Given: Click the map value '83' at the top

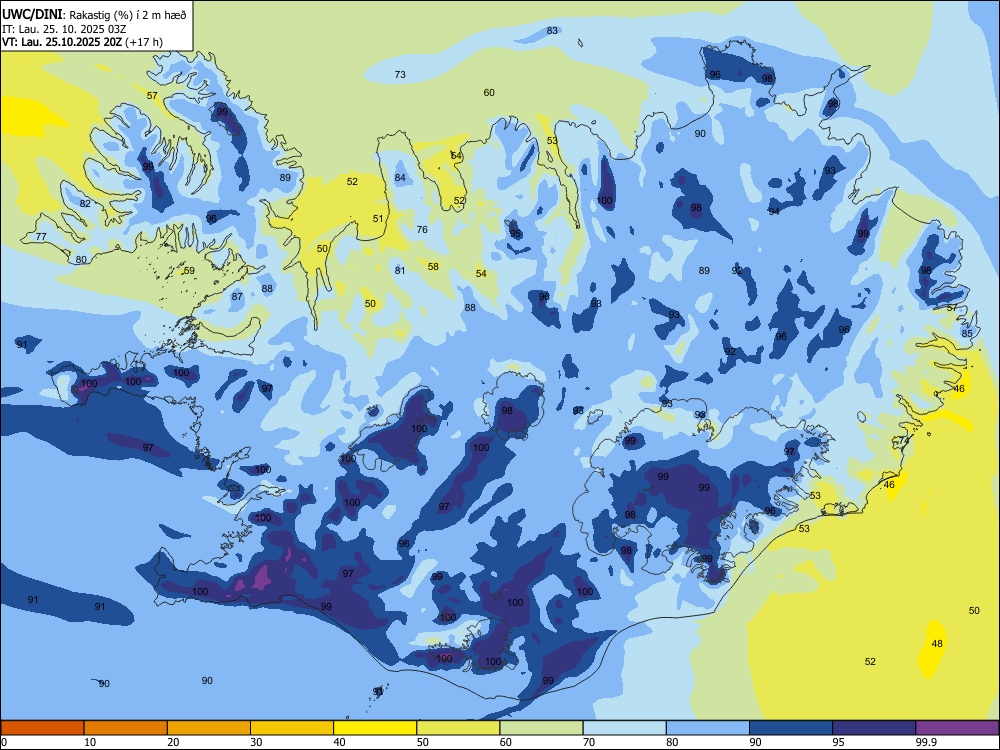Looking at the screenshot, I should coord(552,31).
